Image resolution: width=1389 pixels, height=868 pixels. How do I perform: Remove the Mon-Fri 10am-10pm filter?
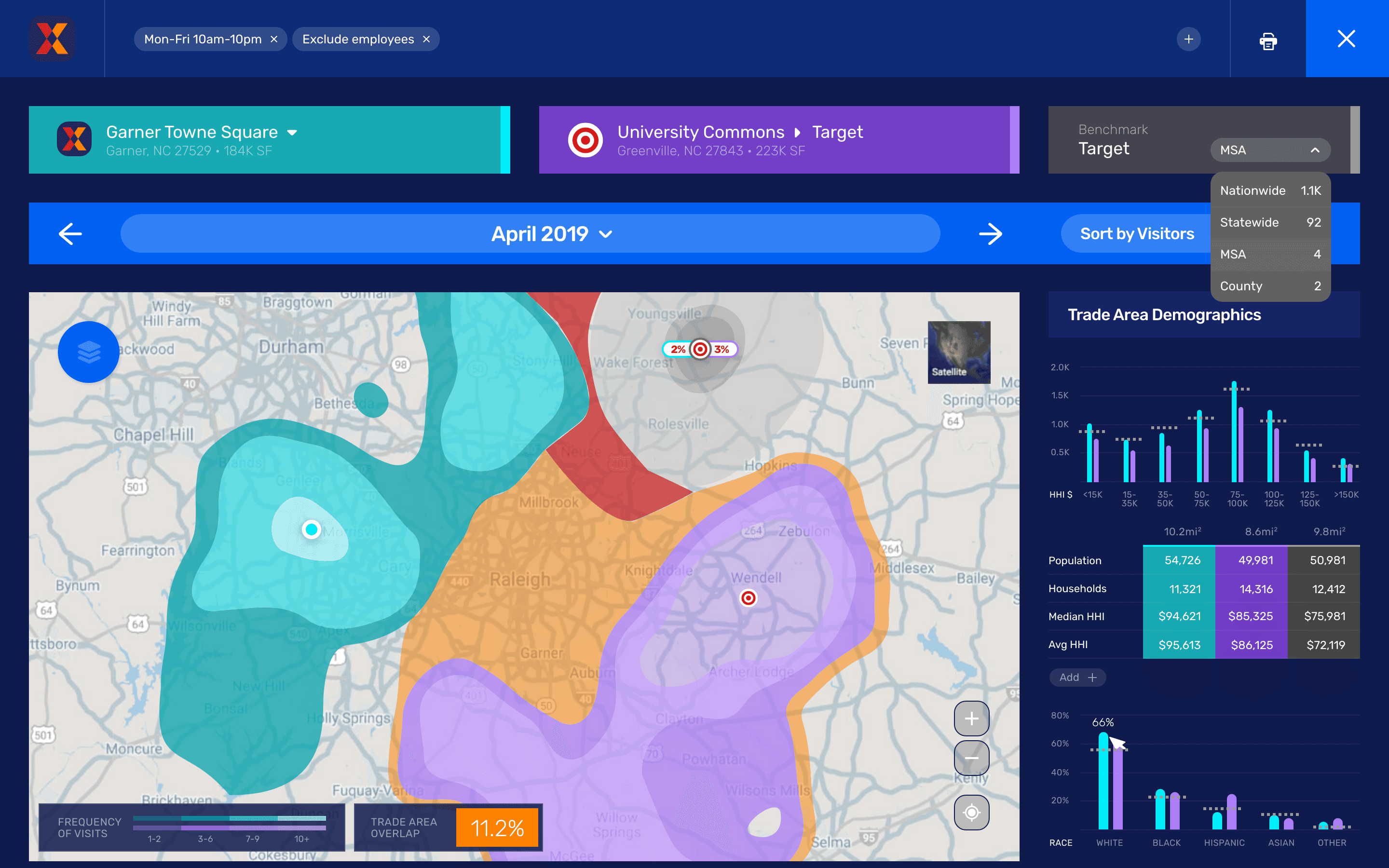(x=274, y=39)
